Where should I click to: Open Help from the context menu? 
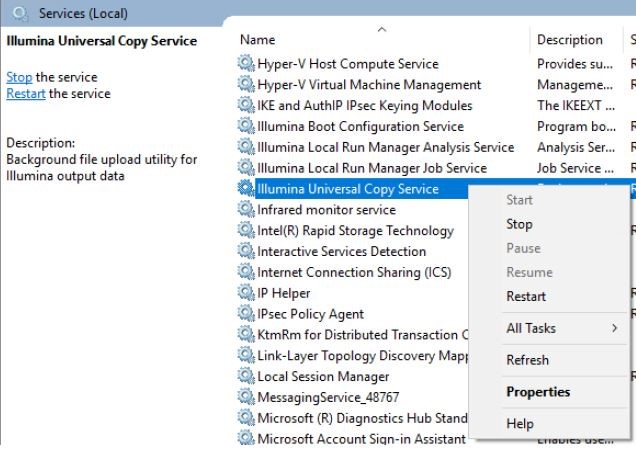click(x=520, y=424)
